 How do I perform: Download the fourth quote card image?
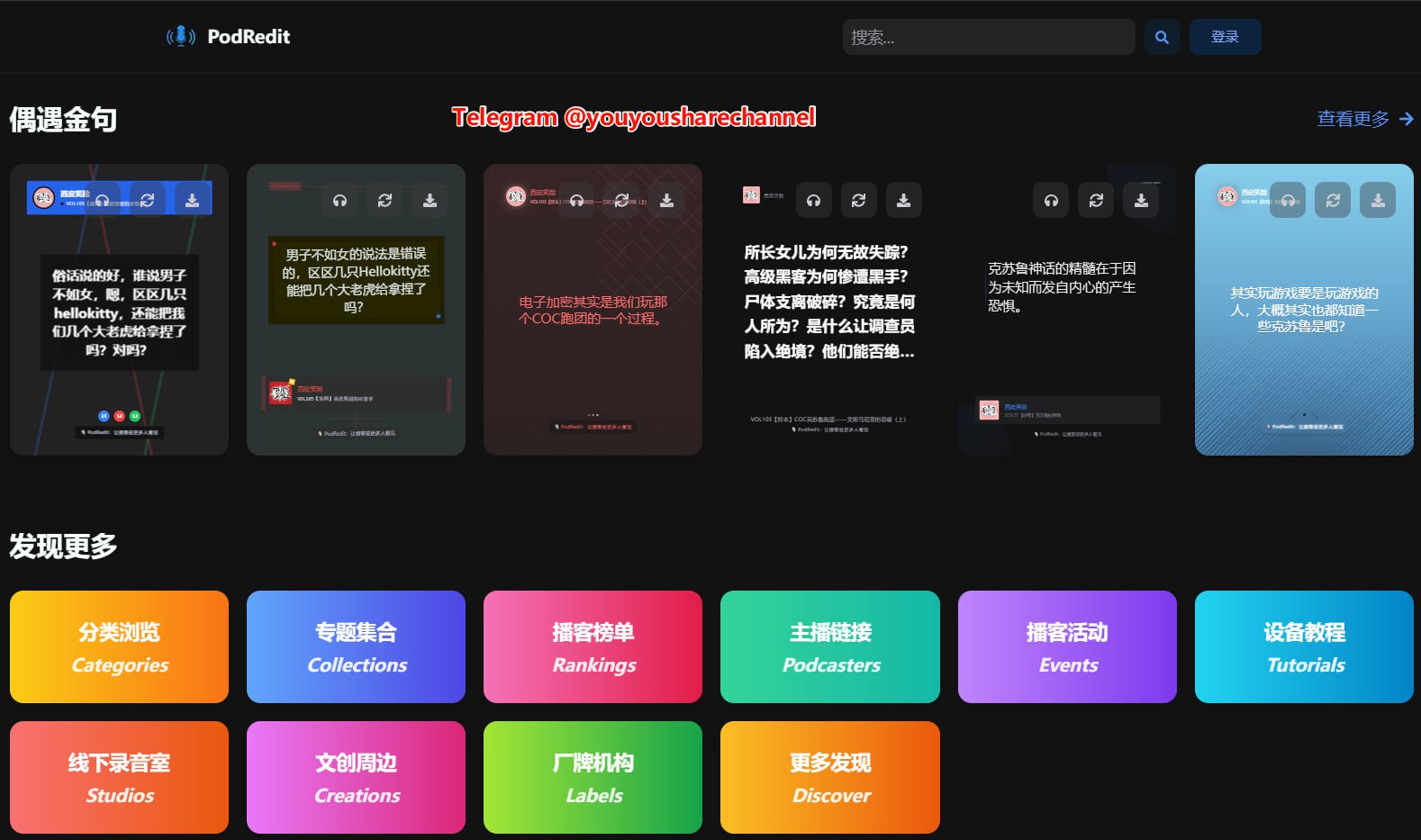pos(903,200)
